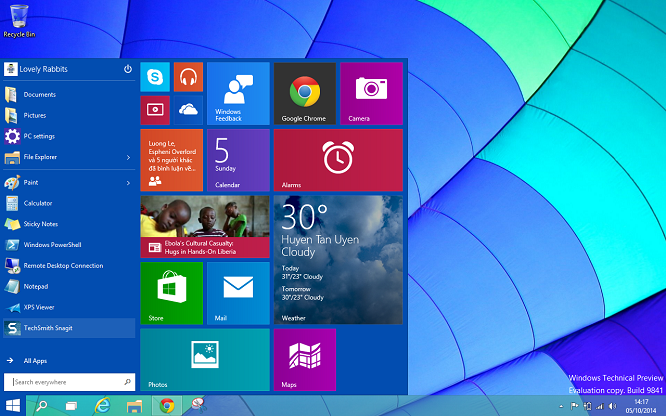Open the Calendar tile showing Sunday
Viewport: 666px width, 416px height.
[x=238, y=160]
